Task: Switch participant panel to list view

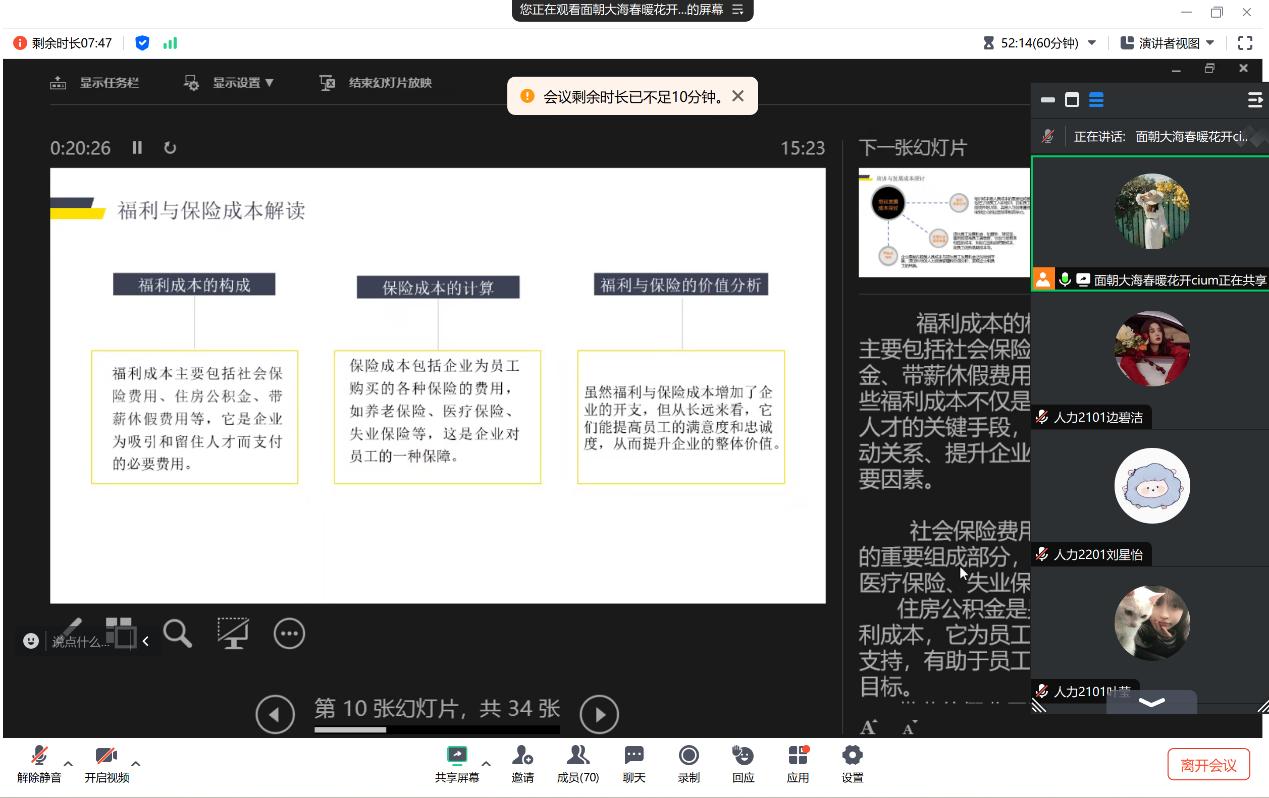Action: tap(1096, 100)
